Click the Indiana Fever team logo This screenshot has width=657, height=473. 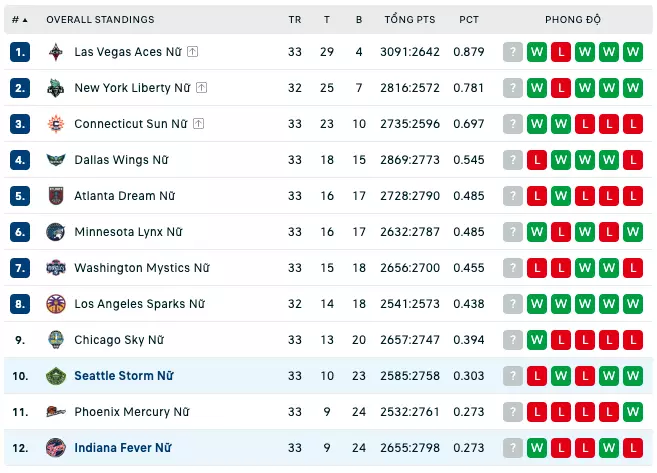56,448
